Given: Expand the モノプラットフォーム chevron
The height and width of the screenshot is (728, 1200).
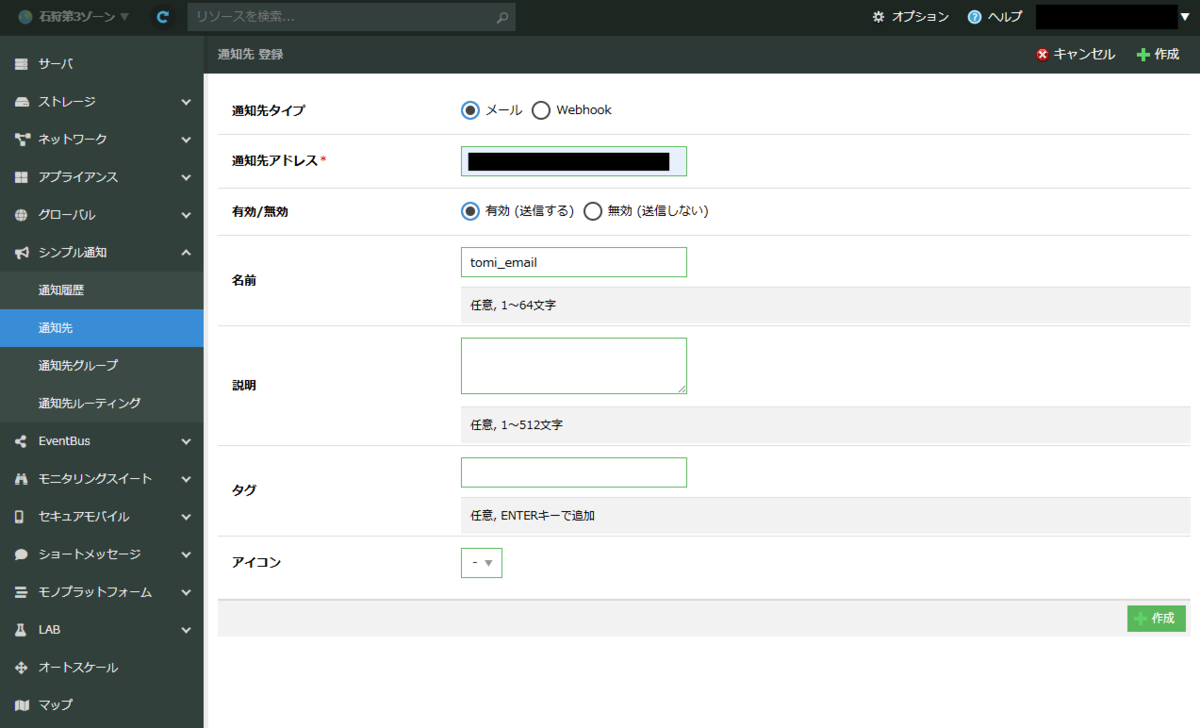Looking at the screenshot, I should tap(186, 592).
